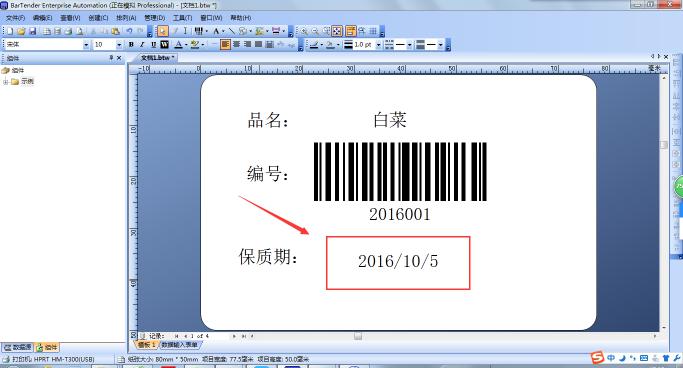Click the zoom in magnifier icon
This screenshot has height=368, width=683.
[304, 31]
